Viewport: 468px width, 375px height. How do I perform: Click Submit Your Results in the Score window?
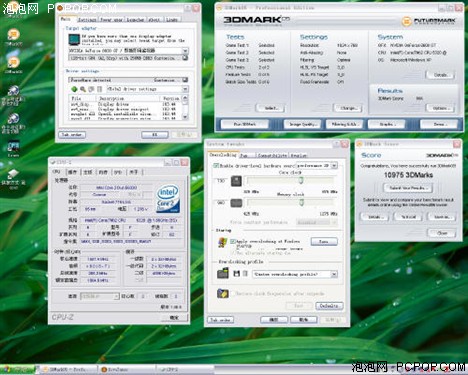coord(408,188)
